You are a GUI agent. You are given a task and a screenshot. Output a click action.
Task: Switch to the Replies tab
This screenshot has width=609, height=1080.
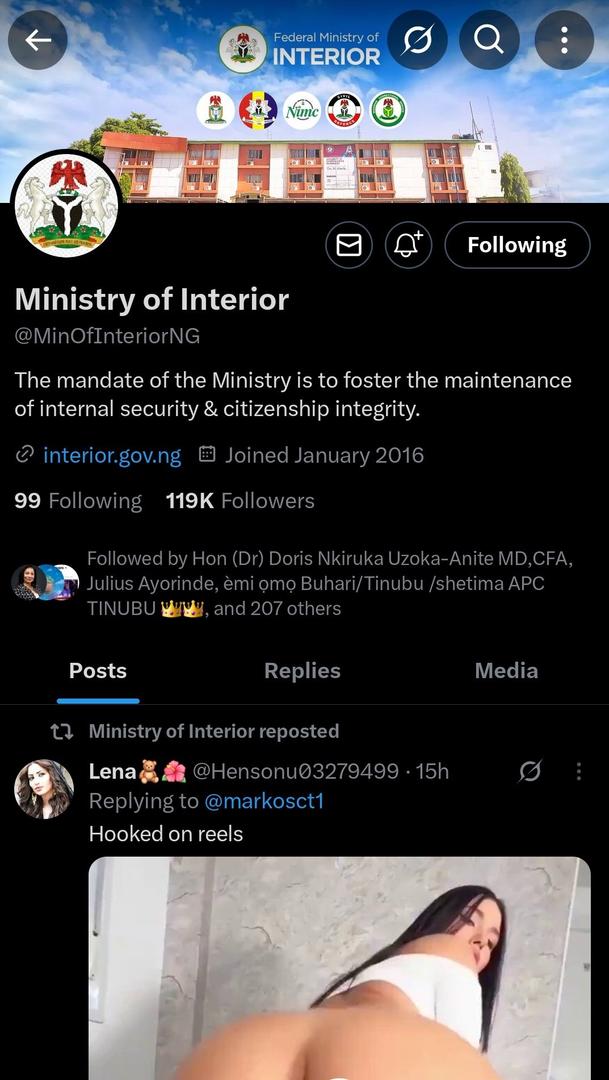[302, 671]
